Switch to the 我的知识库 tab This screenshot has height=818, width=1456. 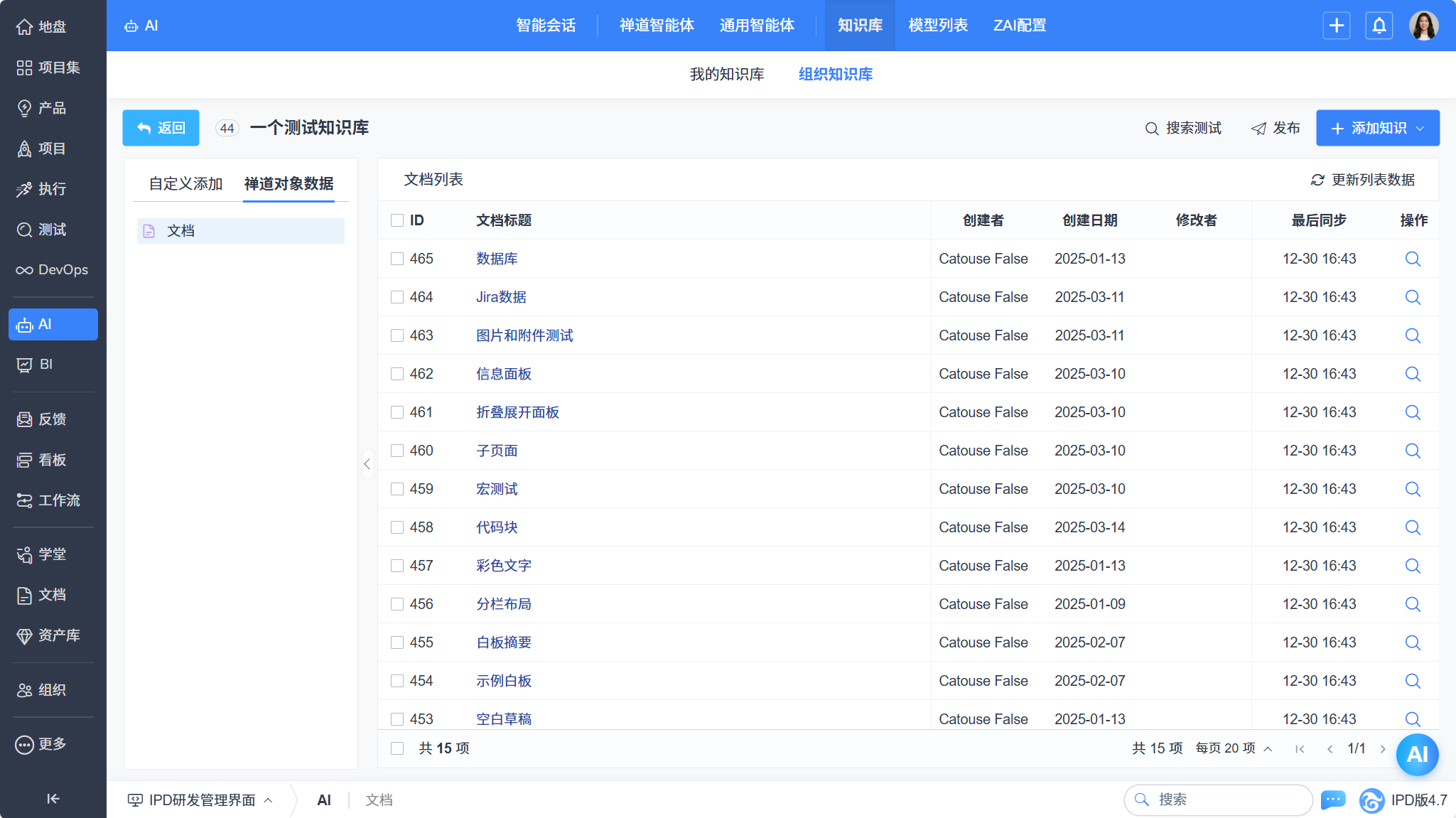726,74
